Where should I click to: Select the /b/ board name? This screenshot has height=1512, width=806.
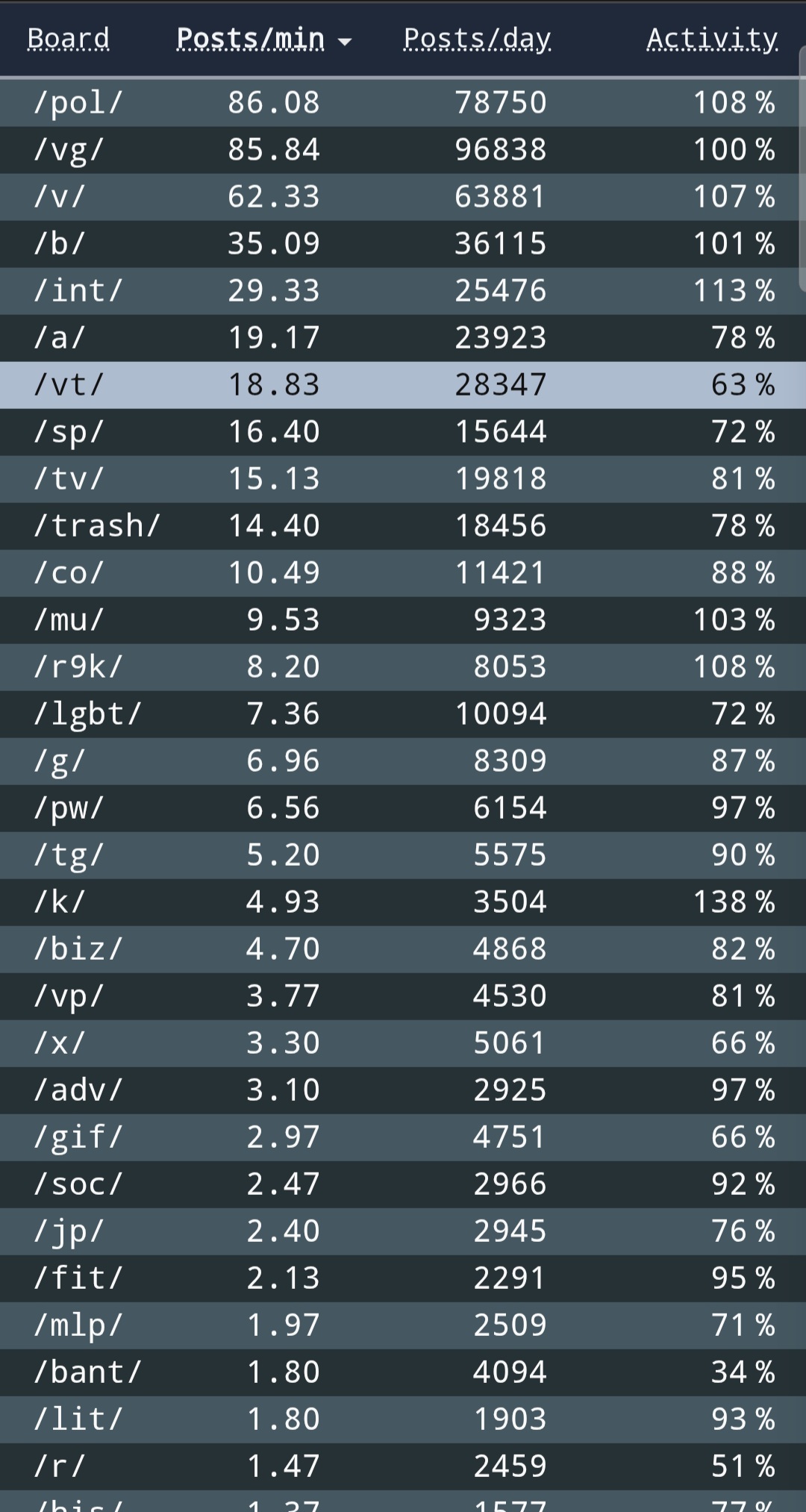click(x=60, y=243)
